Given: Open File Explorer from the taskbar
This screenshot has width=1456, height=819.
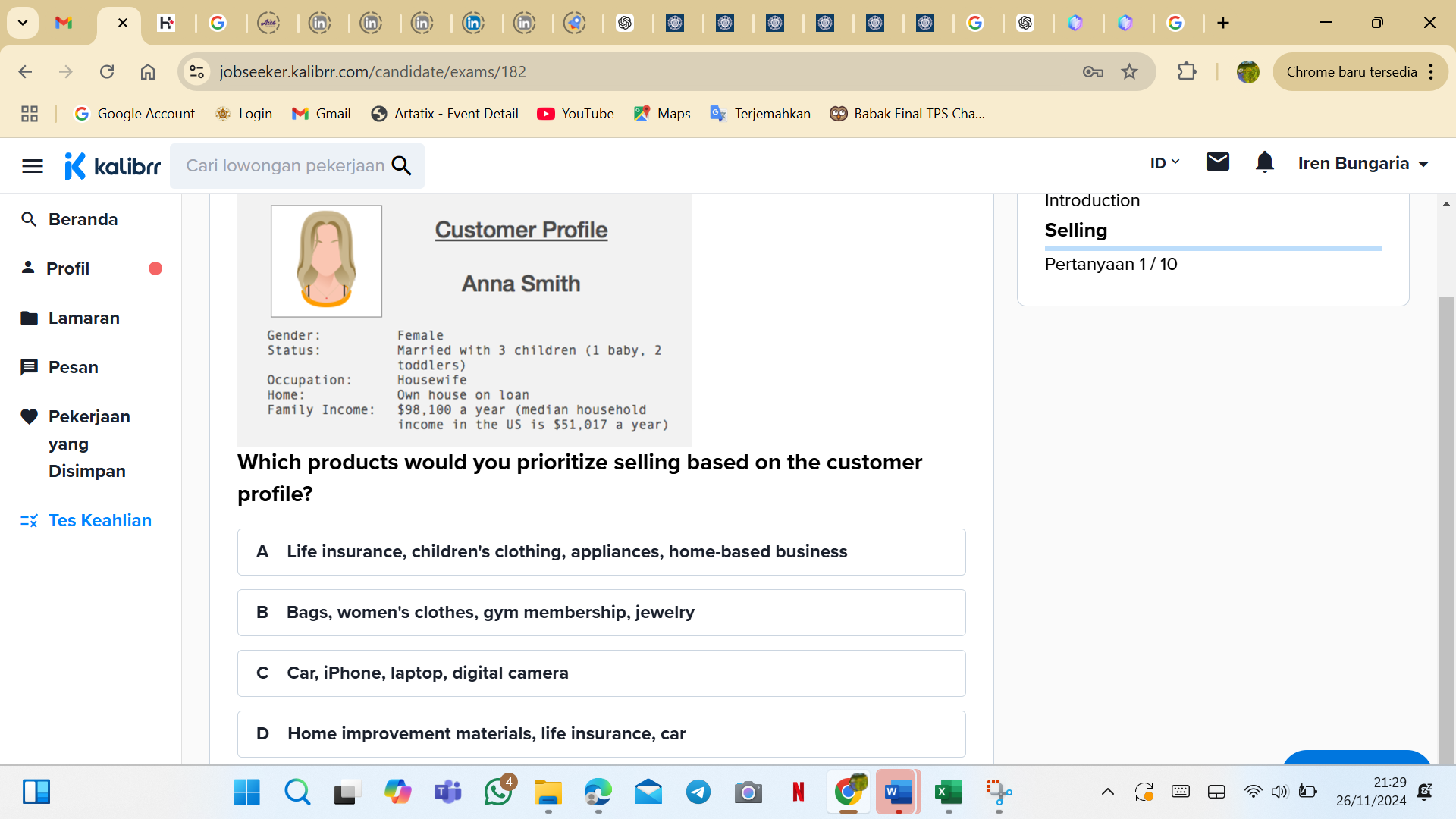Looking at the screenshot, I should pyautogui.click(x=548, y=792).
